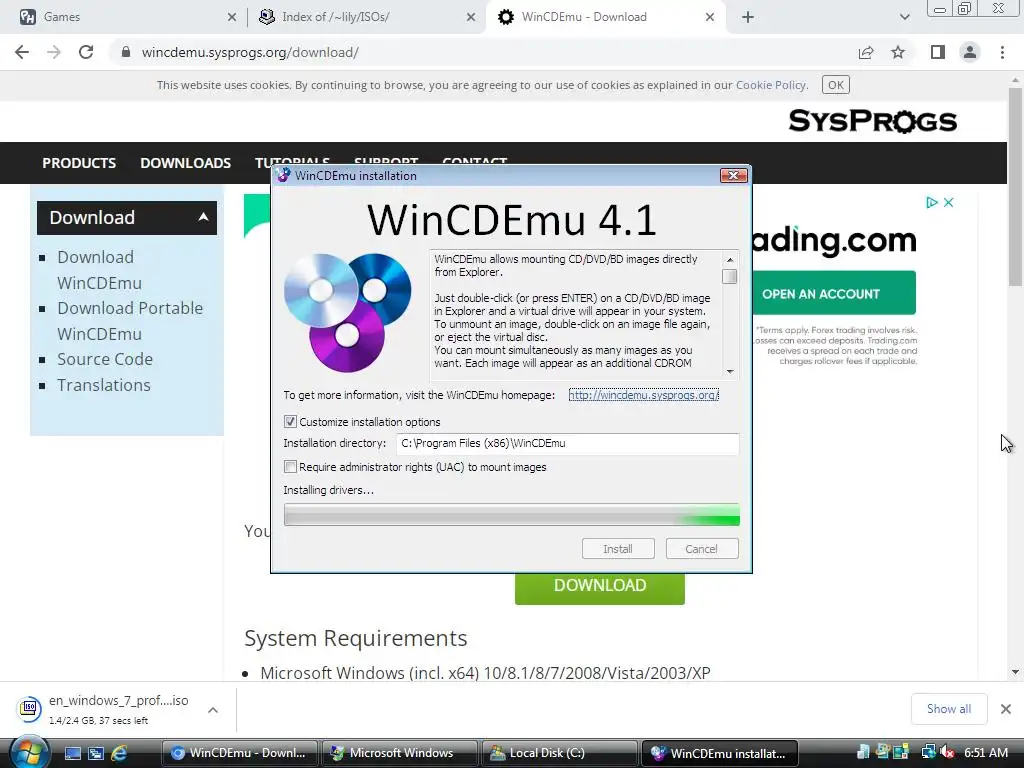The image size is (1024, 768).
Task: Close the downloads bar with the X
Action: tap(1006, 709)
